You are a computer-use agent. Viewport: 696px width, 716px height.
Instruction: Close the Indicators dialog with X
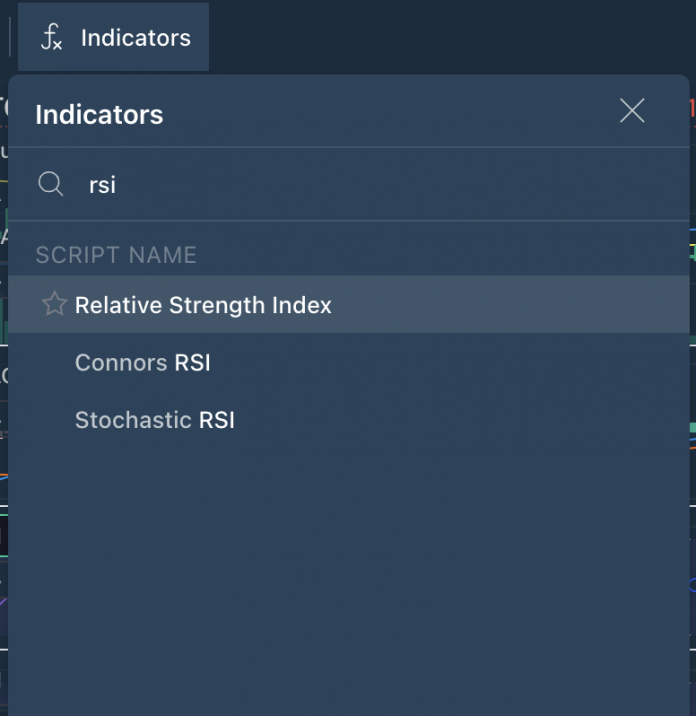(632, 111)
